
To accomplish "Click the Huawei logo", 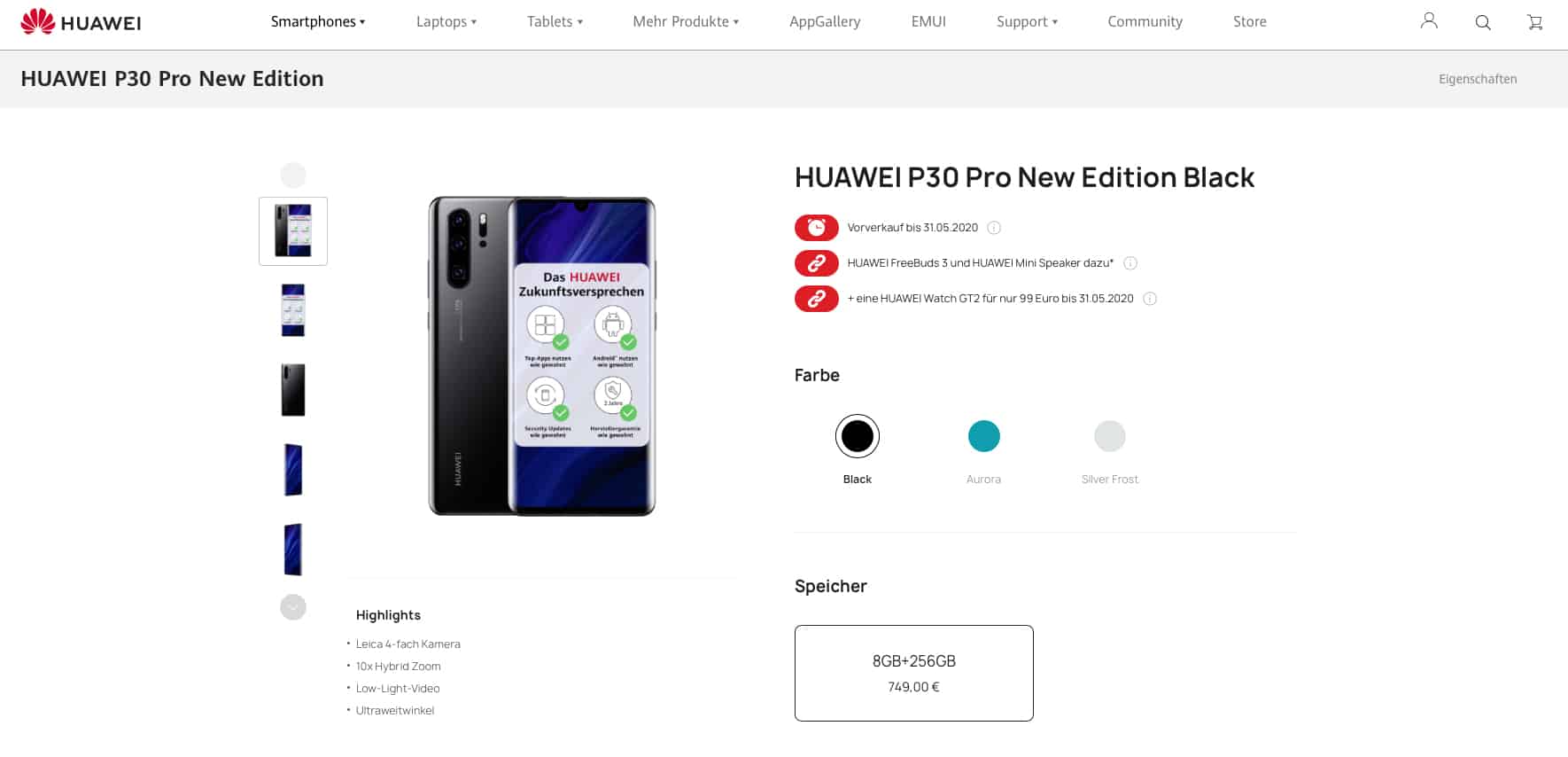I will click(x=81, y=22).
